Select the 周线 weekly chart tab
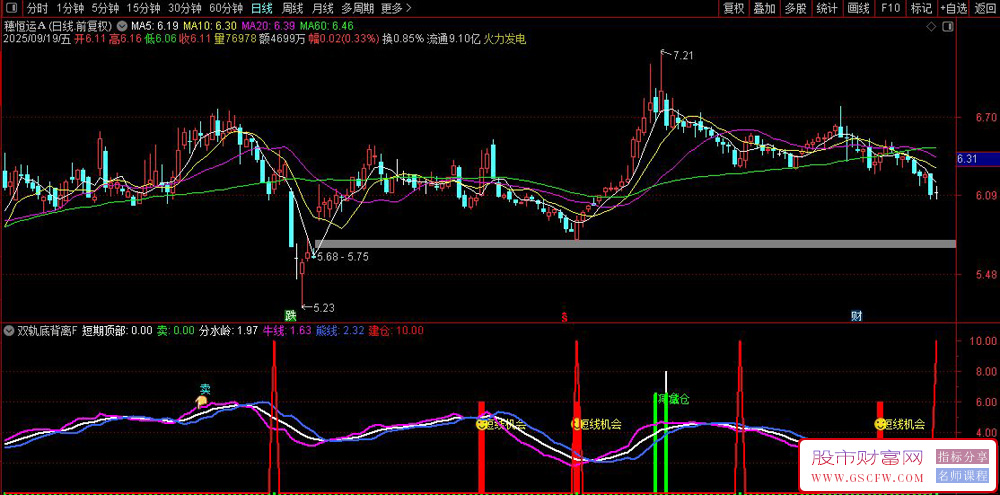The width and height of the screenshot is (1000, 495). (292, 8)
